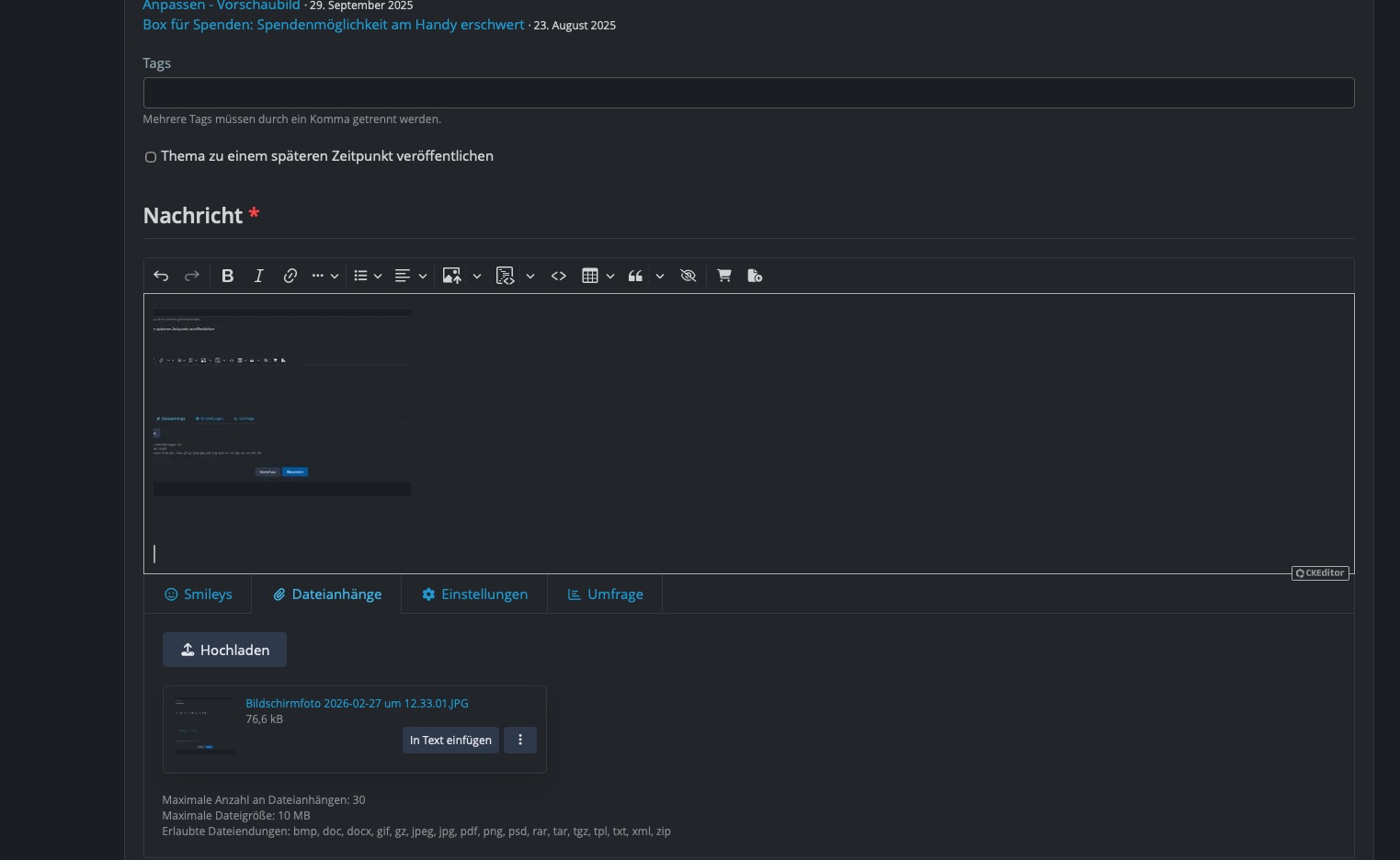Click the upload image toolbar icon
The height and width of the screenshot is (860, 1400).
(x=451, y=276)
